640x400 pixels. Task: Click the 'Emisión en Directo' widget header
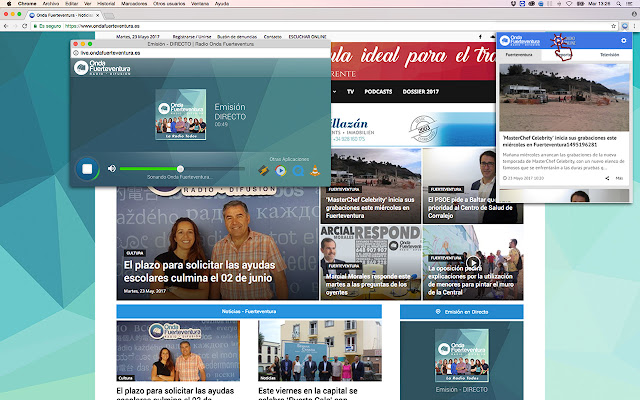462,312
